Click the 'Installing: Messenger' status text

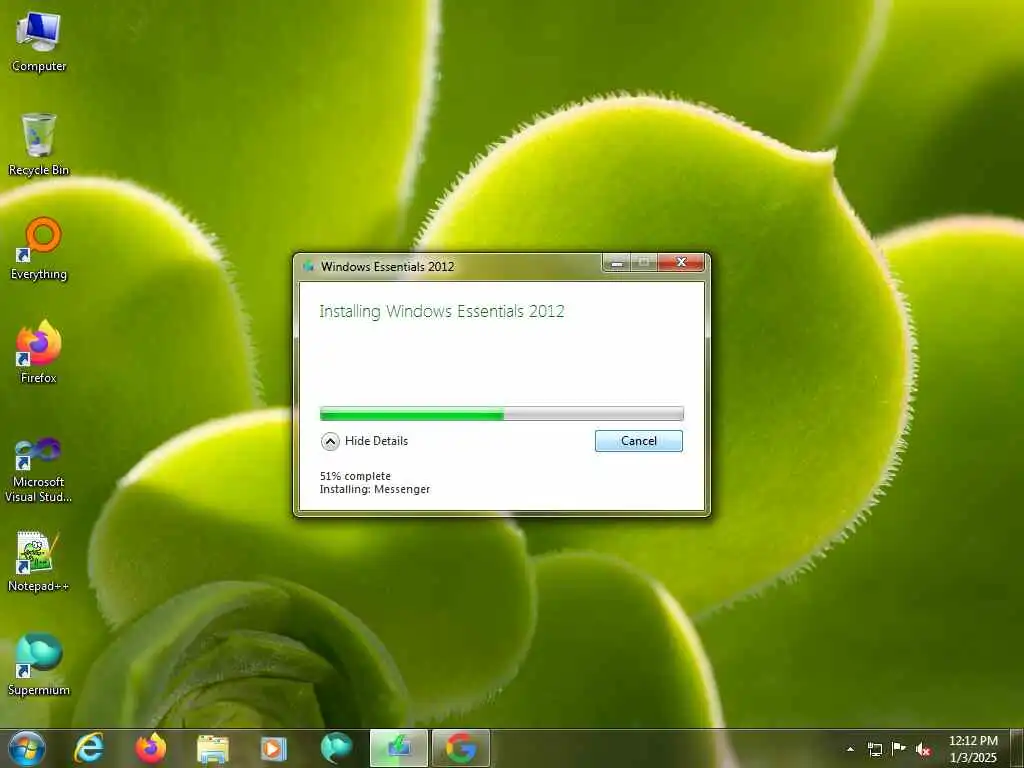[x=375, y=489]
